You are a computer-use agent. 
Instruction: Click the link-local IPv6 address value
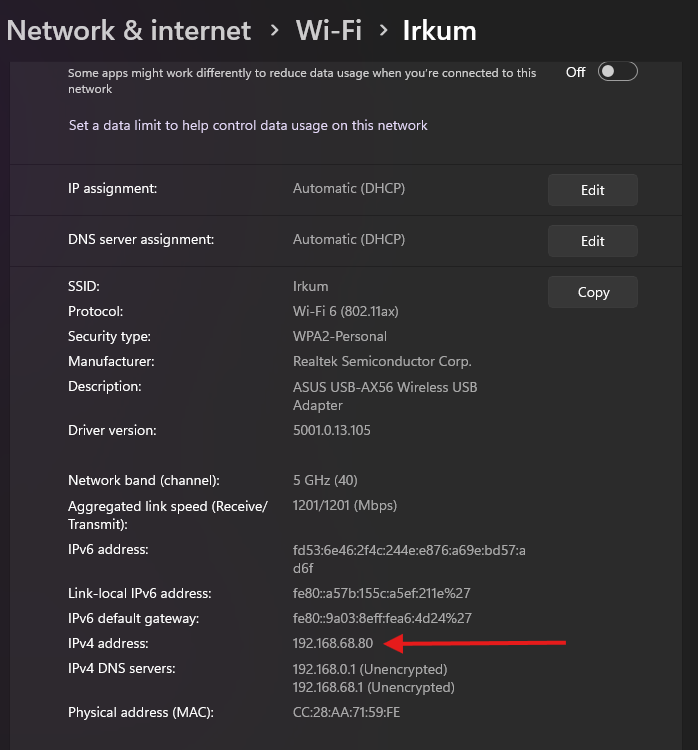click(x=381, y=593)
